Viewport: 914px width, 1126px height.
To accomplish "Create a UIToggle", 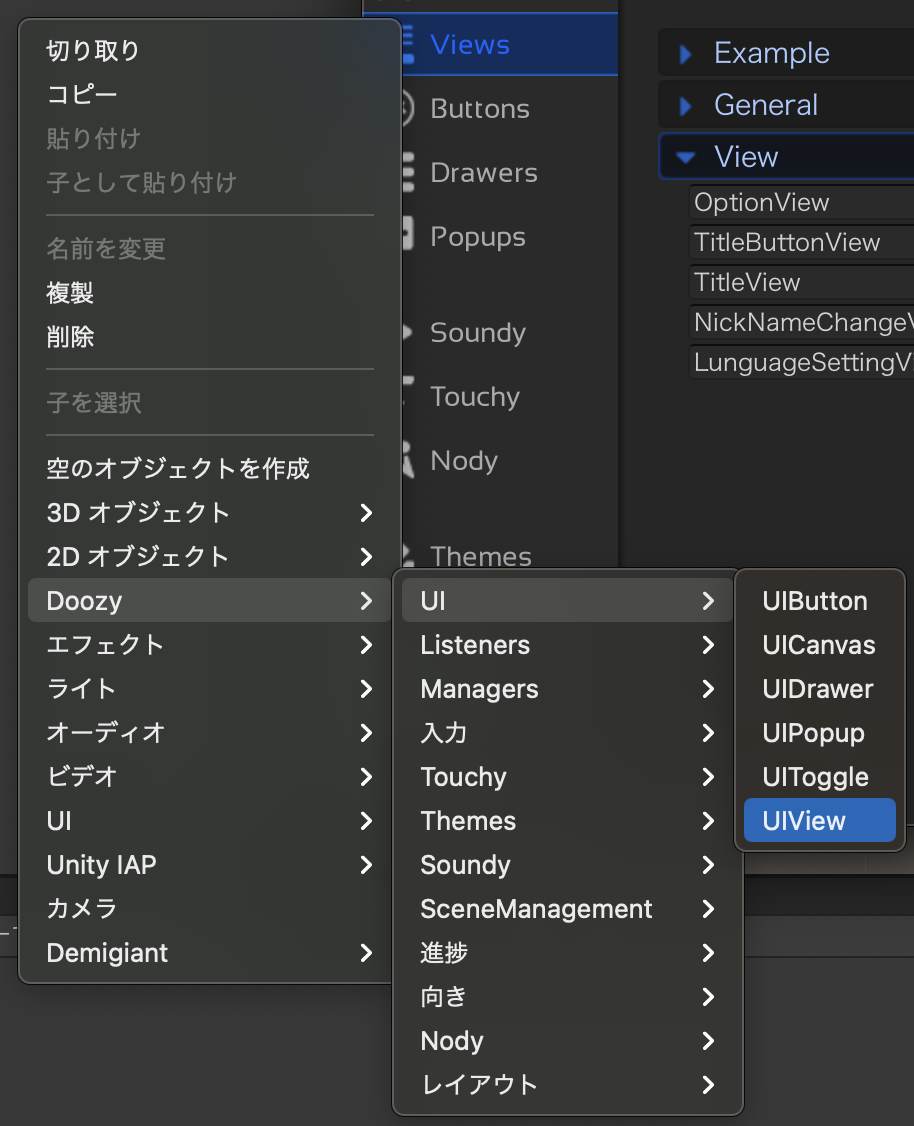I will tap(819, 776).
